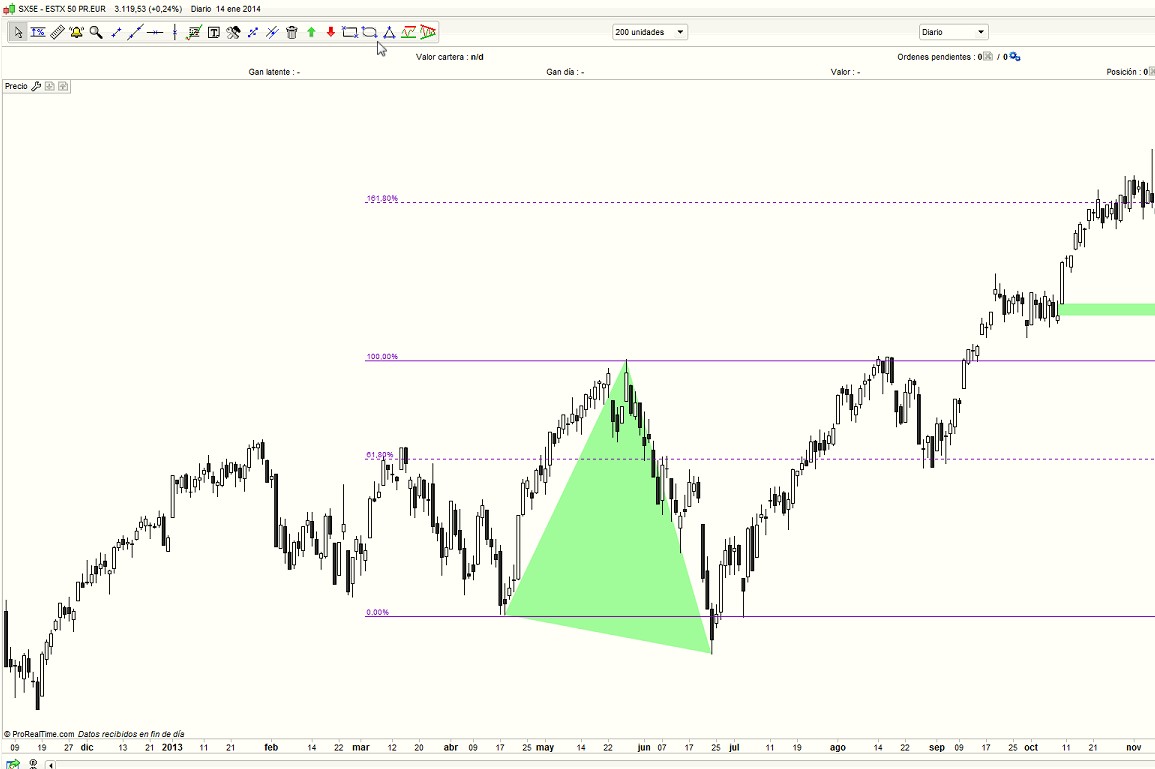Click the SX5E - ESTX 50 PR.EUR title
The image size is (1155, 769).
[62, 9]
